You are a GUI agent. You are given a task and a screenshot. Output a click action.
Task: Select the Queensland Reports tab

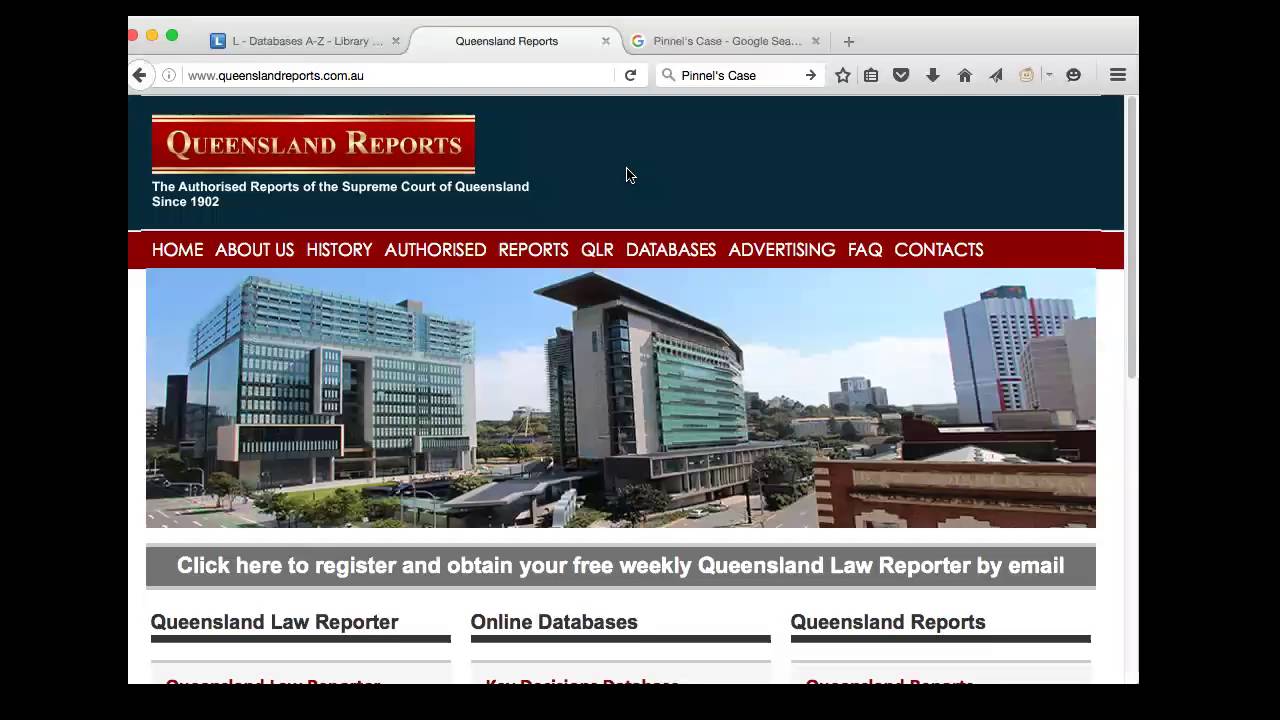tap(506, 41)
